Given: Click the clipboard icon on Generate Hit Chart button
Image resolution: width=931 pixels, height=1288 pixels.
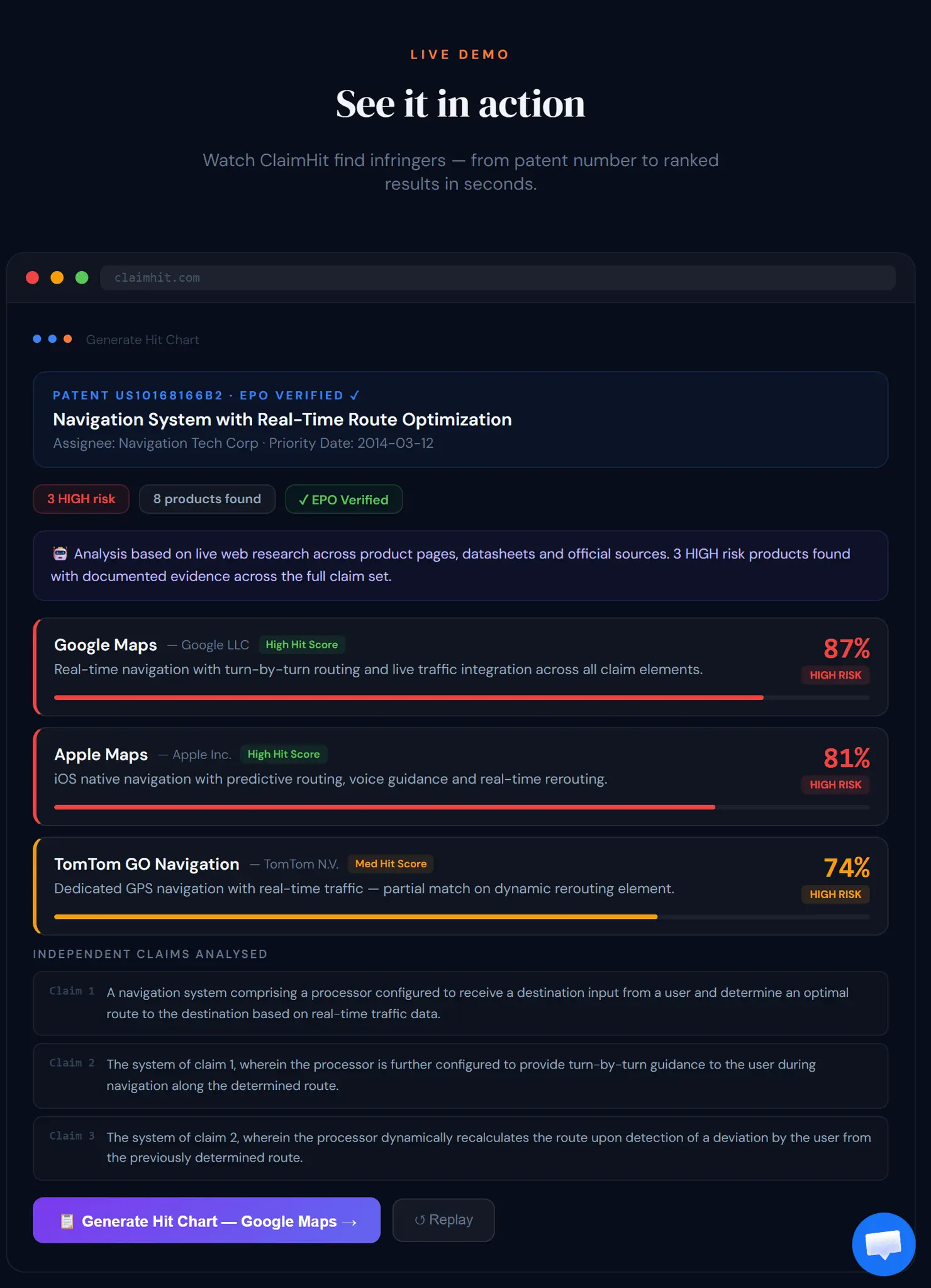Looking at the screenshot, I should [x=67, y=1221].
